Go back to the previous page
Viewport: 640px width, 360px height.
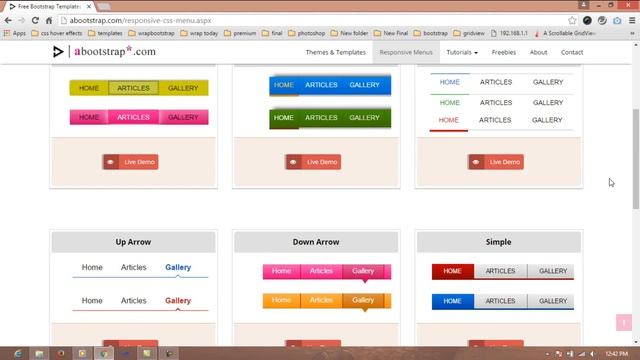coord(8,20)
